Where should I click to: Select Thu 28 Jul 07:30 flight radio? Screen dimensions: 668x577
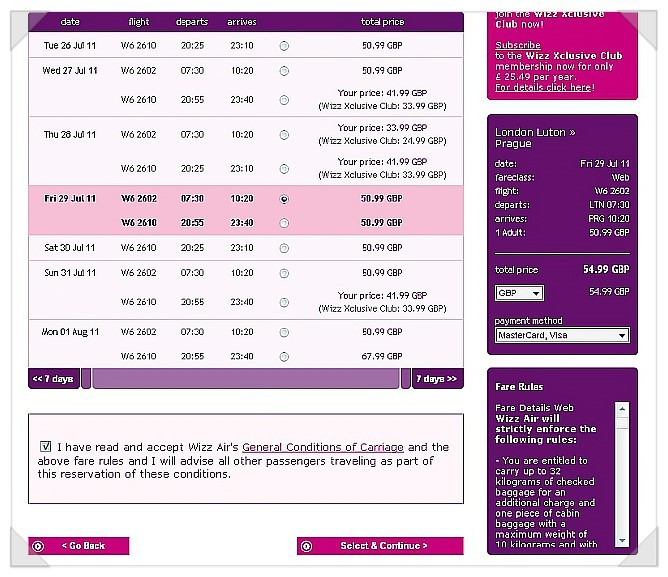(x=284, y=135)
